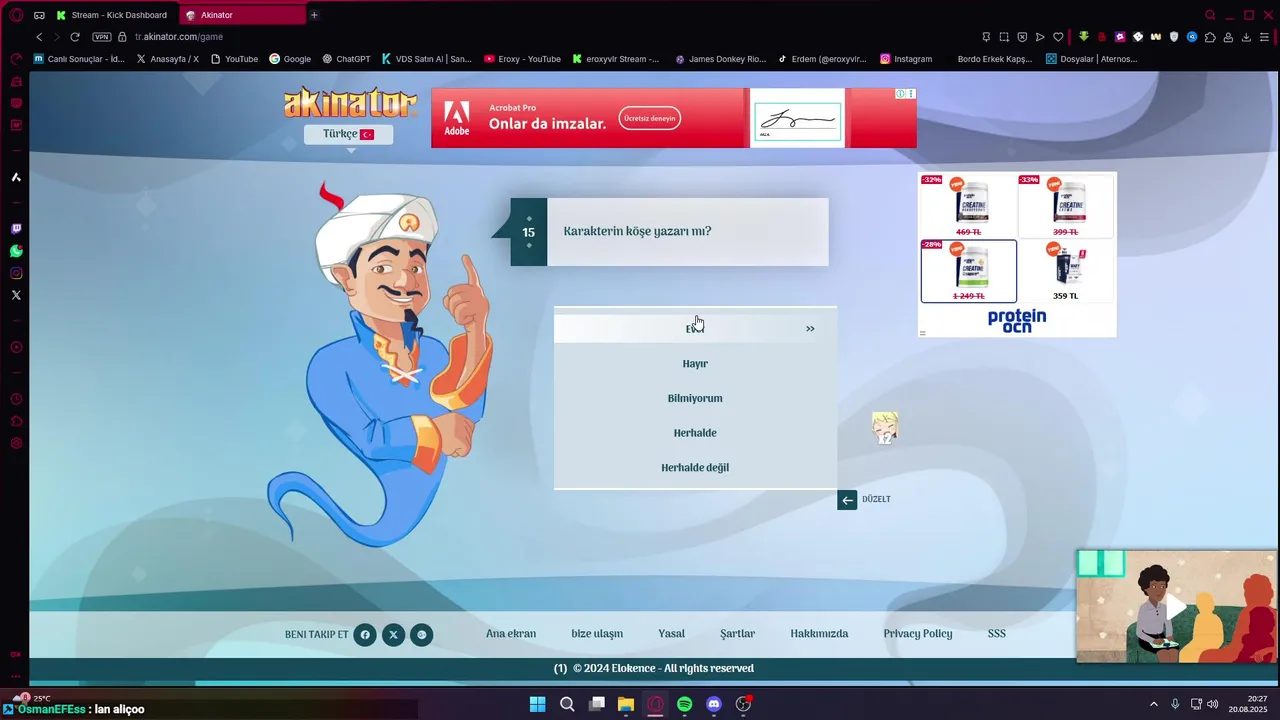The width and height of the screenshot is (1280, 720).
Task: Answer Hayır to the question
Action: 695,364
